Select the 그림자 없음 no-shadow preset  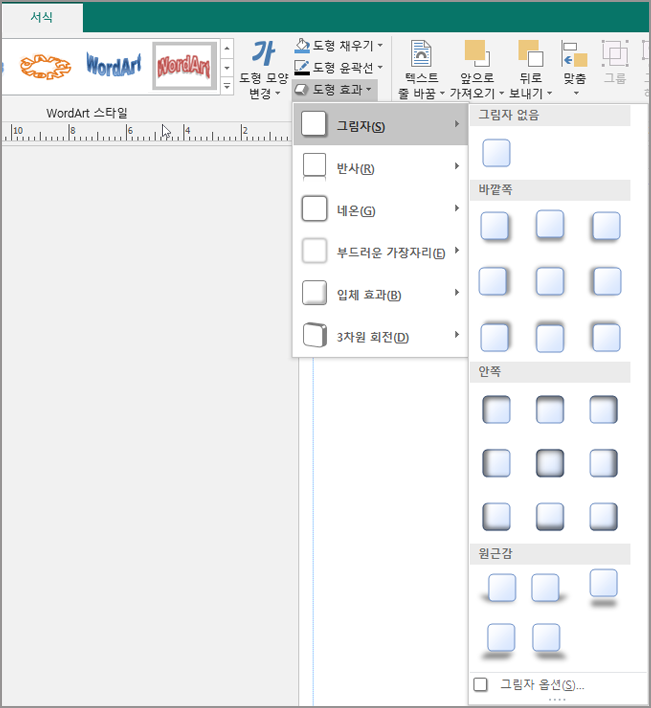click(x=496, y=153)
